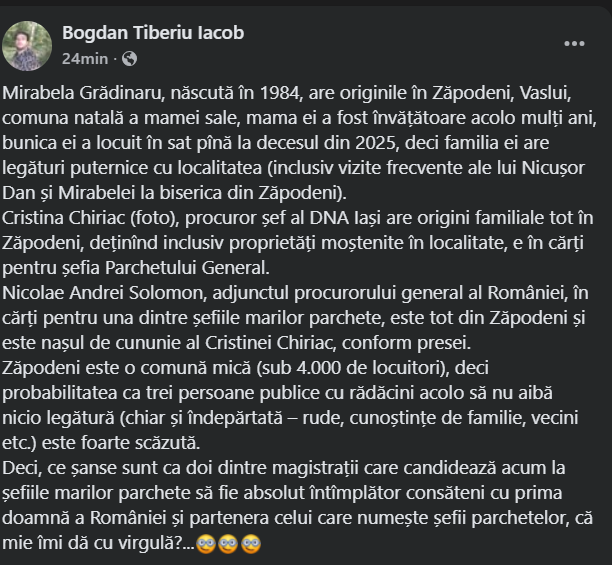Open the three-dot post options menu
Viewport: 612px width, 565px height.
click(x=574, y=44)
